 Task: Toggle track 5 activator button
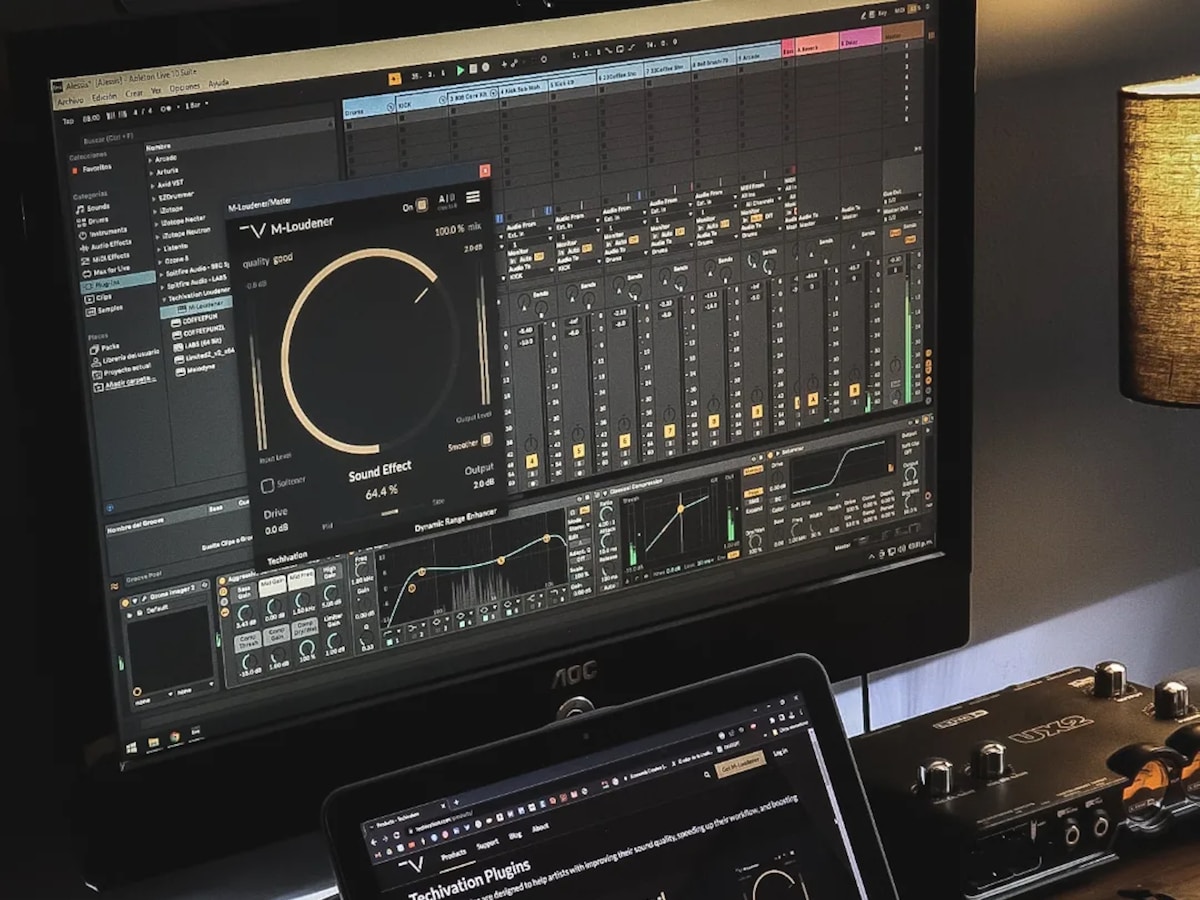[x=578, y=451]
